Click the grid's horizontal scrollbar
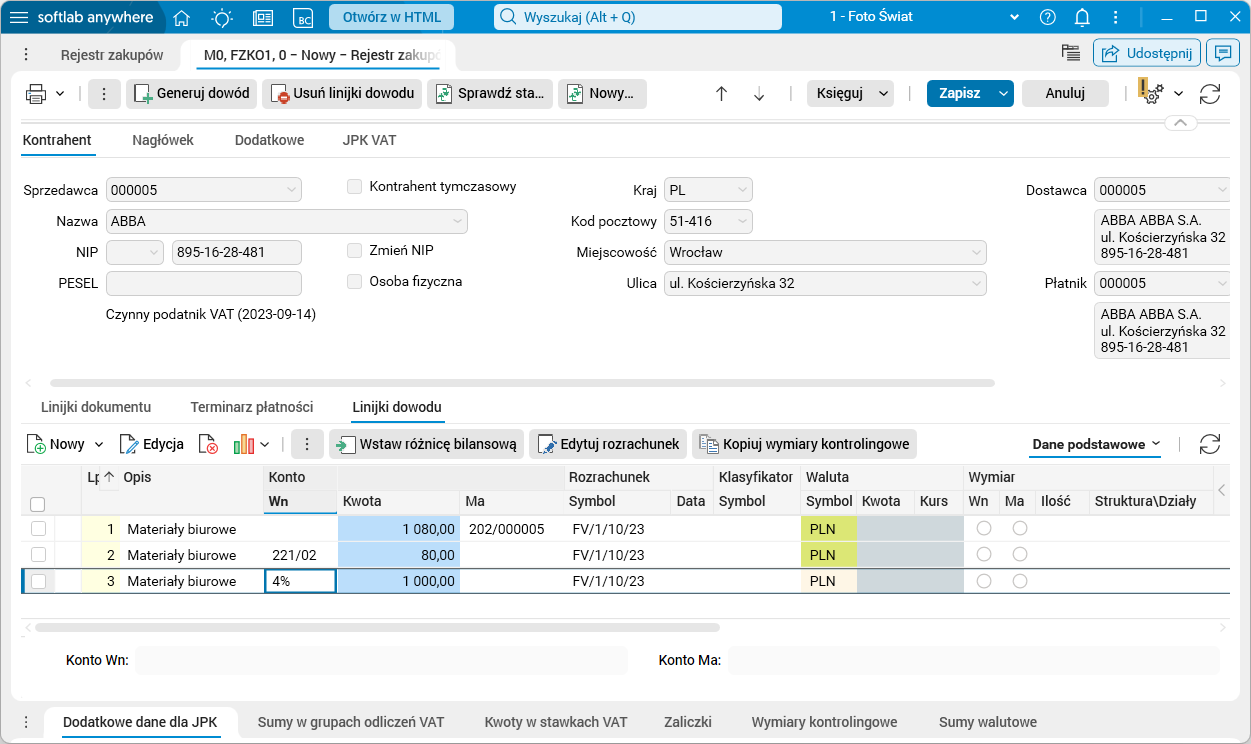 click(377, 628)
